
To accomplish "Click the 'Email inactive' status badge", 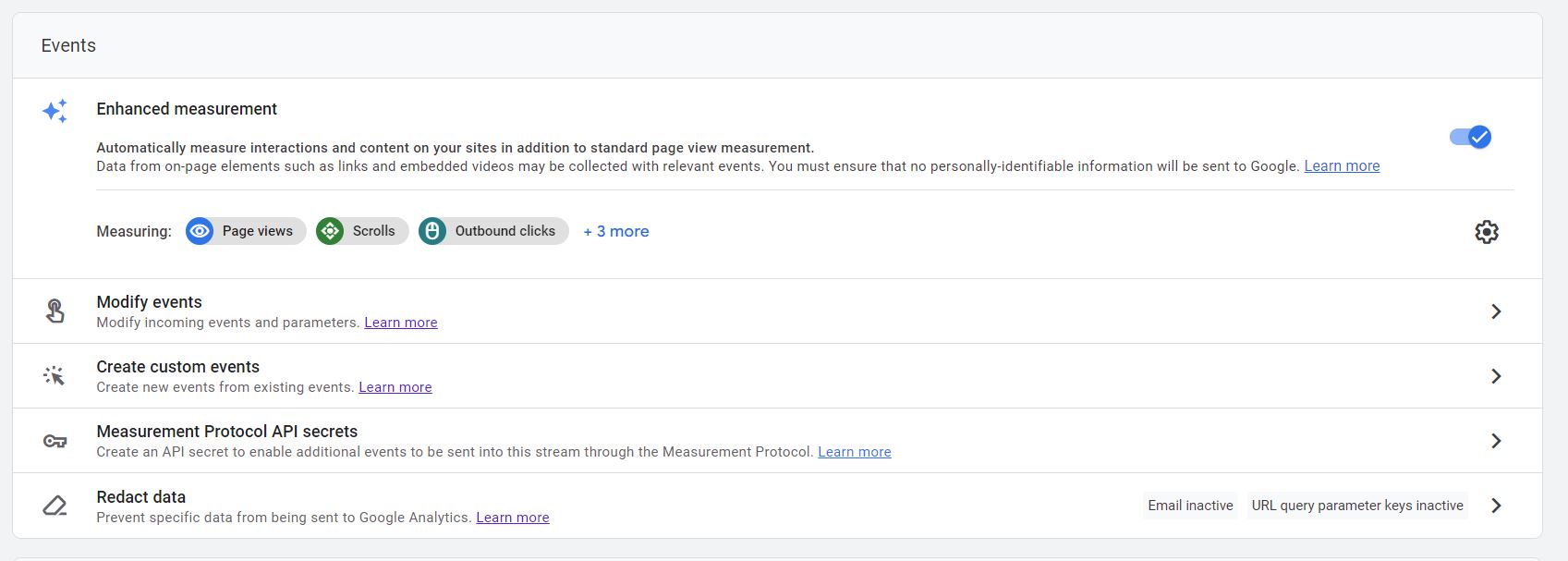I will (1190, 506).
